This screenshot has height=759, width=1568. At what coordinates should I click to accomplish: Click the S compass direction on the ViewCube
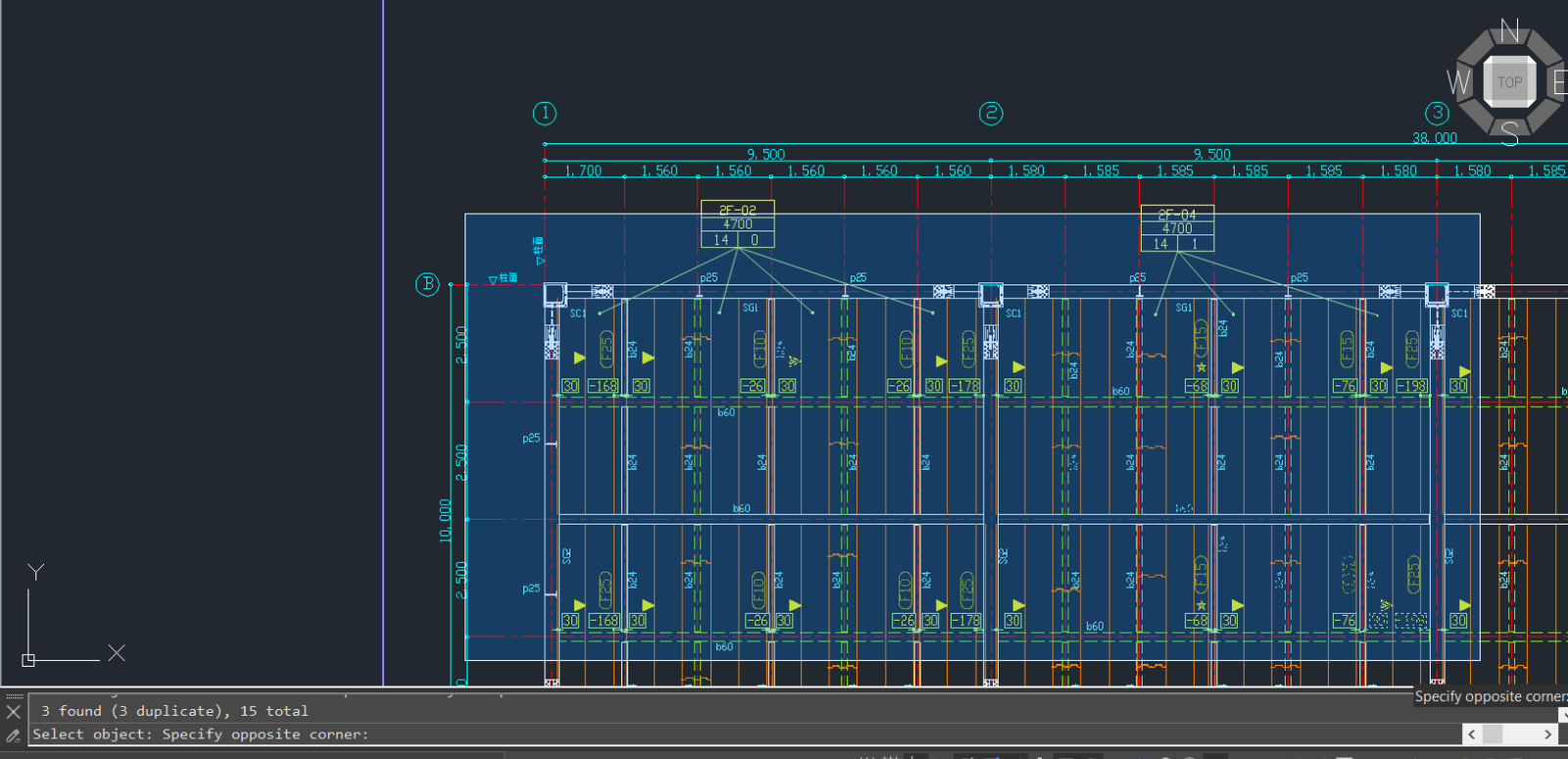(x=1509, y=133)
